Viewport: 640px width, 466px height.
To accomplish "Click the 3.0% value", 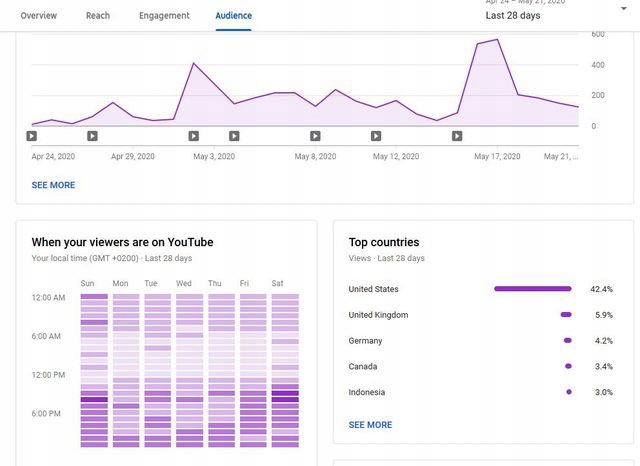I will (x=604, y=392).
